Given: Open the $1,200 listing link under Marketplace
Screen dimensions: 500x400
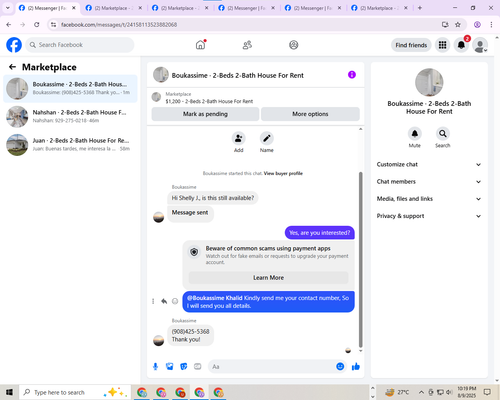Looking at the screenshot, I should point(209,101).
